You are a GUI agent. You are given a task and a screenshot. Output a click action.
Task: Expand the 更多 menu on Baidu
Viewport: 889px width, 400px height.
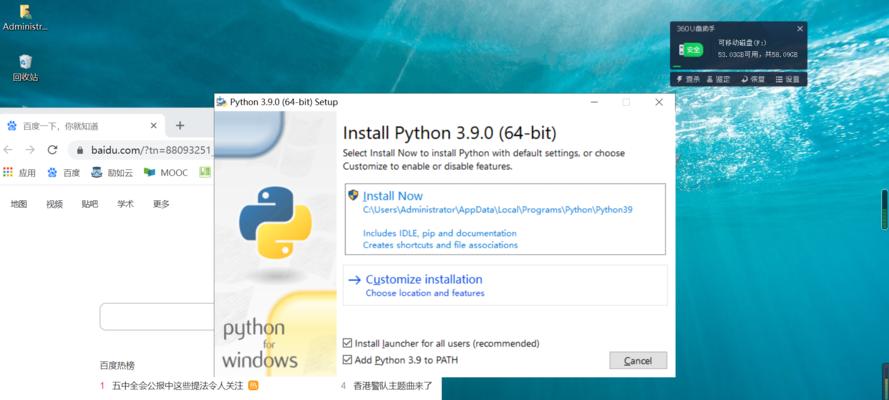[161, 204]
